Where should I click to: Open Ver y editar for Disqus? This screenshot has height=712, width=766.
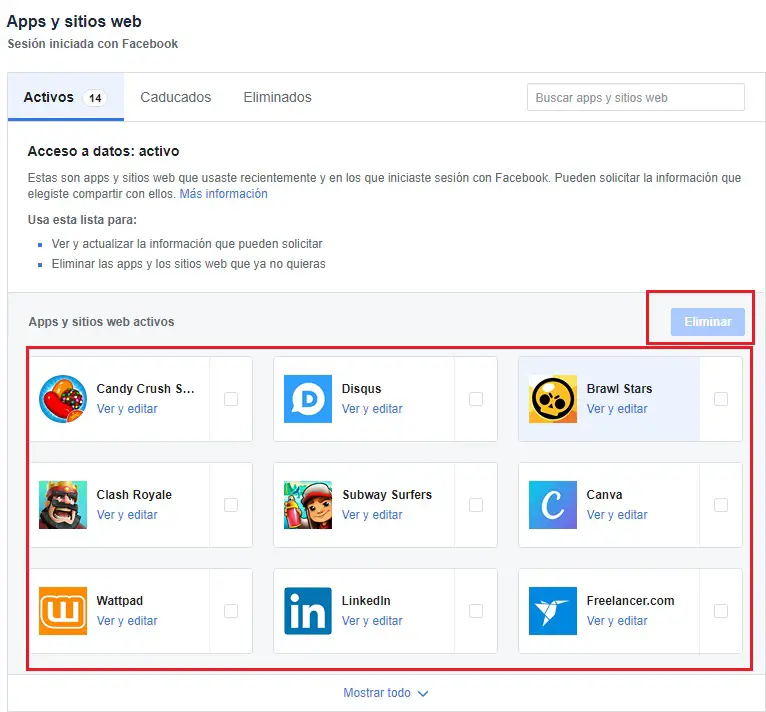[x=372, y=409]
